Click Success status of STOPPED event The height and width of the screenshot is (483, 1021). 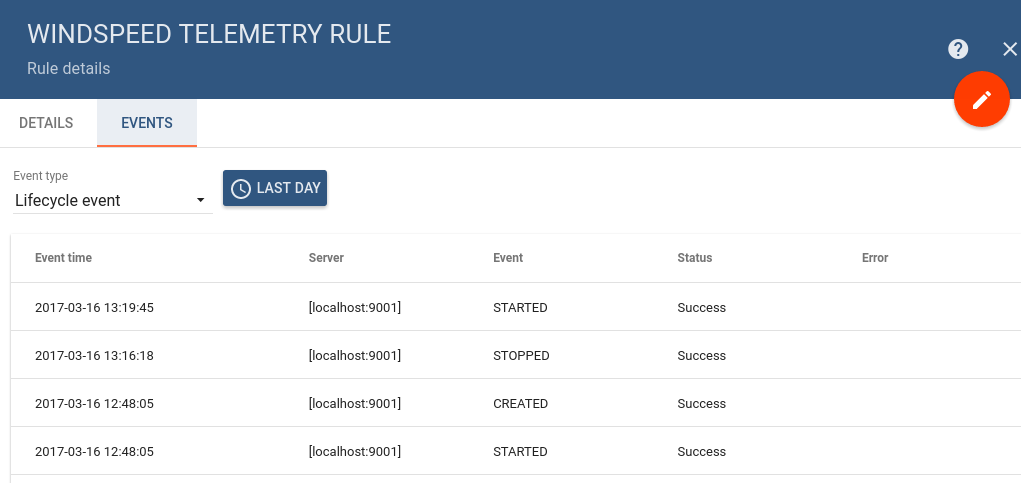coord(701,355)
